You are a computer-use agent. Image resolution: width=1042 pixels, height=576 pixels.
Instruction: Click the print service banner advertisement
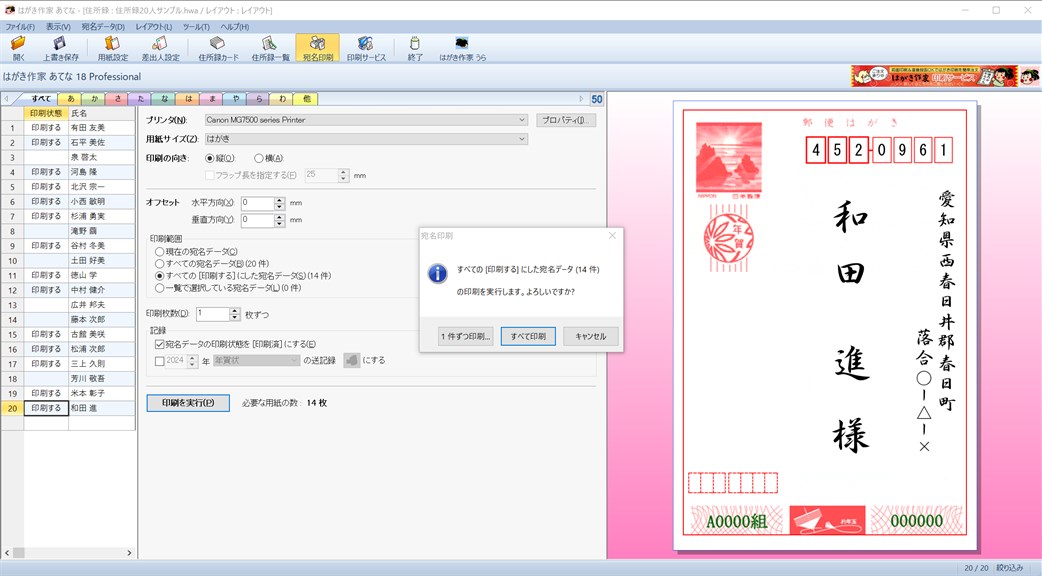click(x=934, y=76)
